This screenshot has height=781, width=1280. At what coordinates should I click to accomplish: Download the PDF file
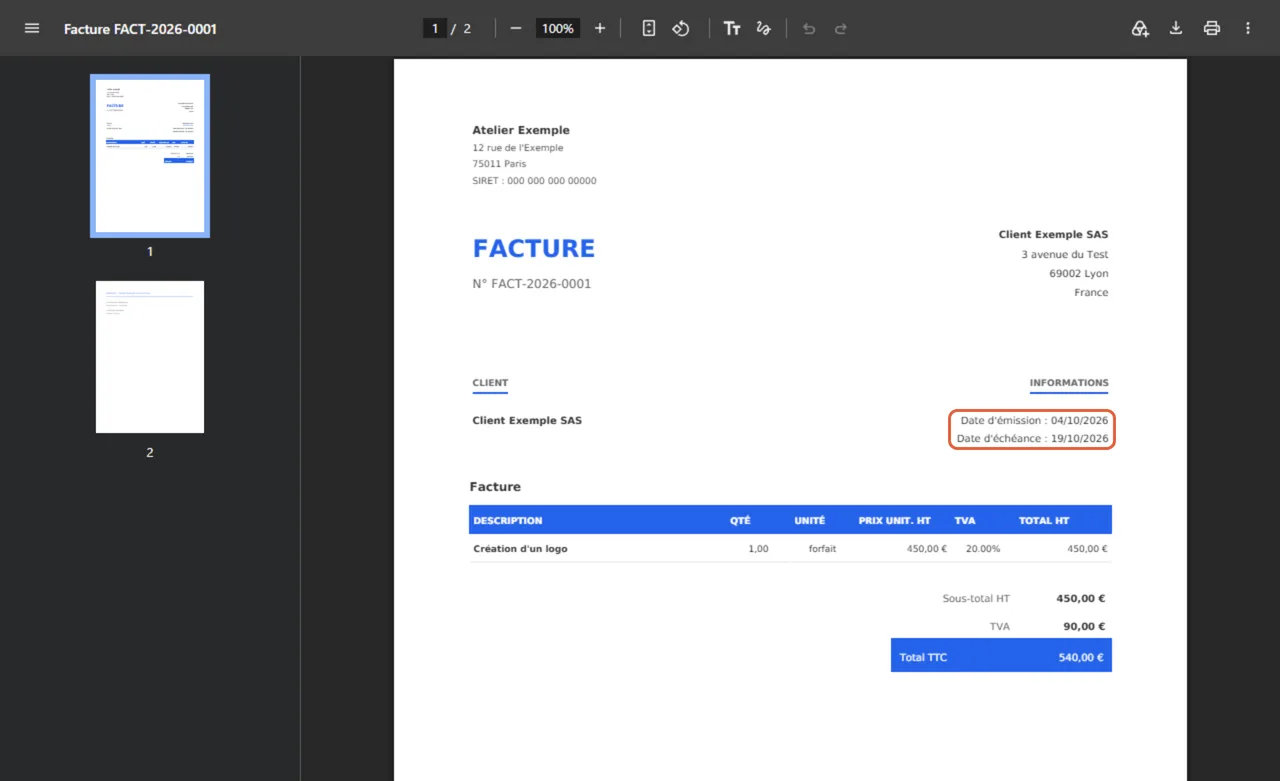click(x=1176, y=28)
